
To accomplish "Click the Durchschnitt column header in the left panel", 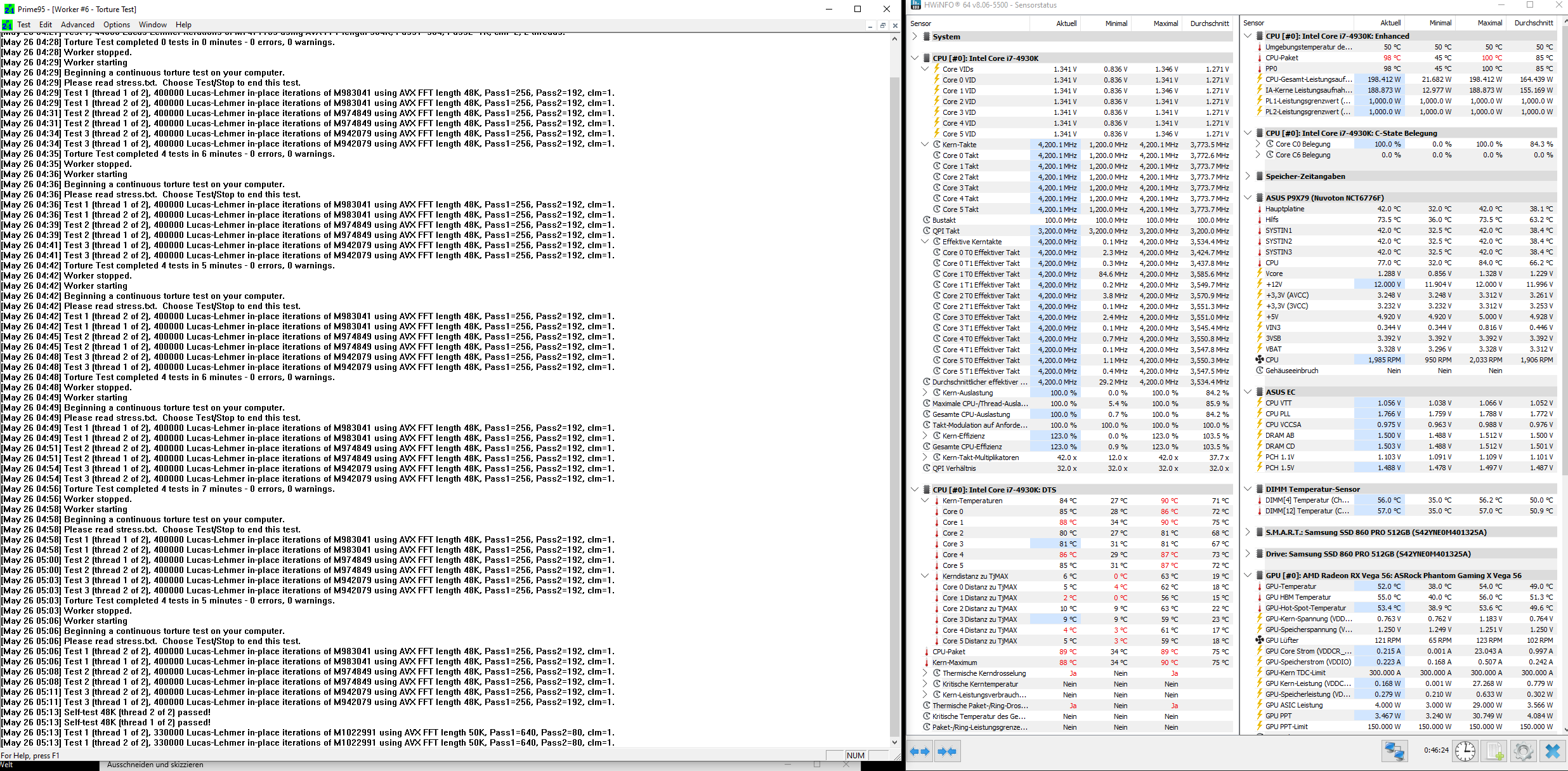I will (x=1209, y=23).
